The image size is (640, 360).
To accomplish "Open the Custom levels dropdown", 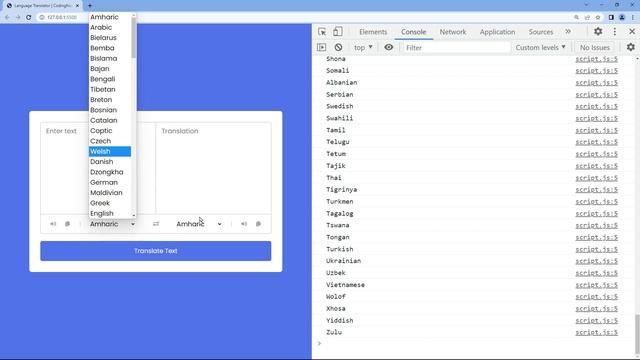I will click(540, 47).
